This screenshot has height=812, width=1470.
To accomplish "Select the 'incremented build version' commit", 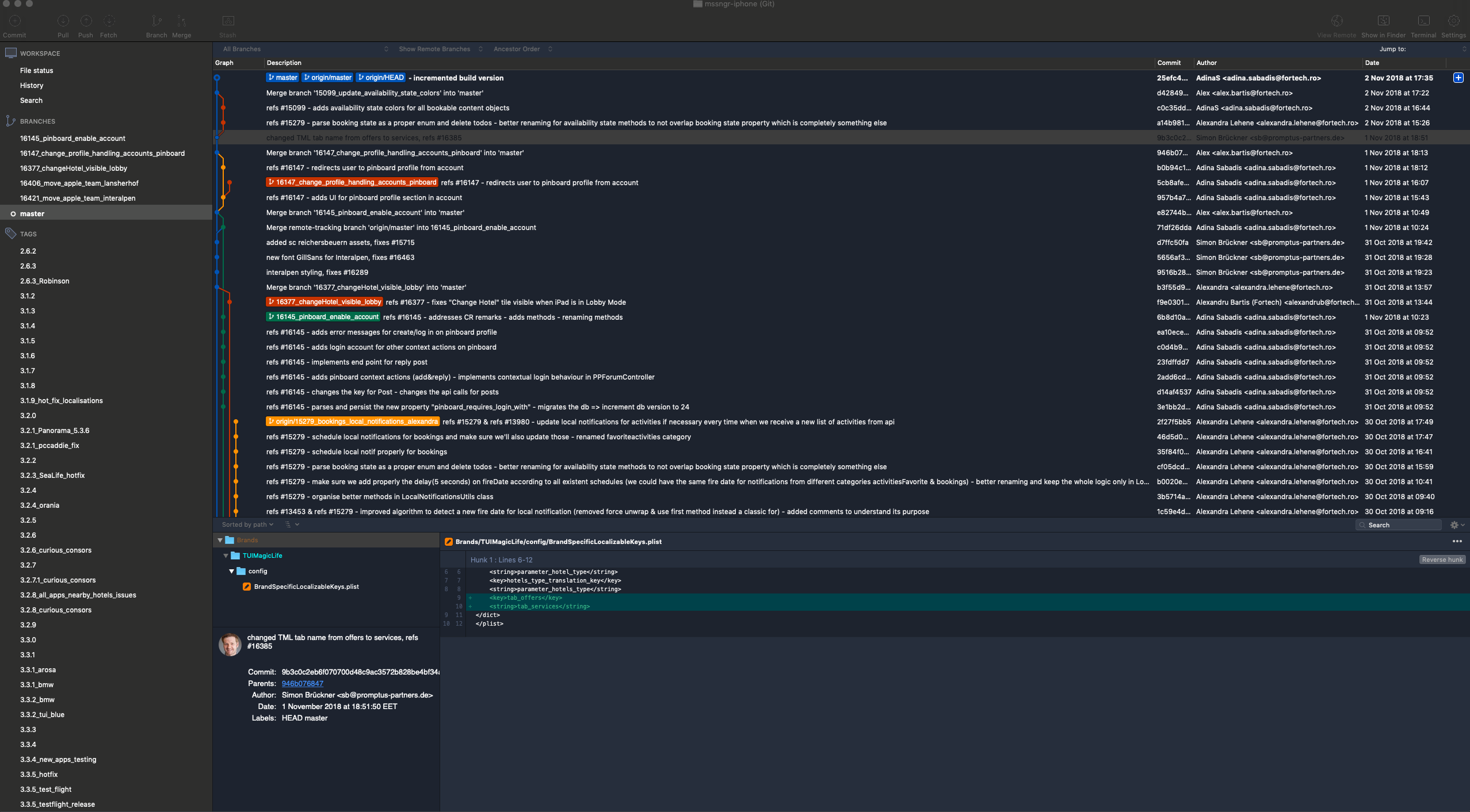I will tap(841, 78).
